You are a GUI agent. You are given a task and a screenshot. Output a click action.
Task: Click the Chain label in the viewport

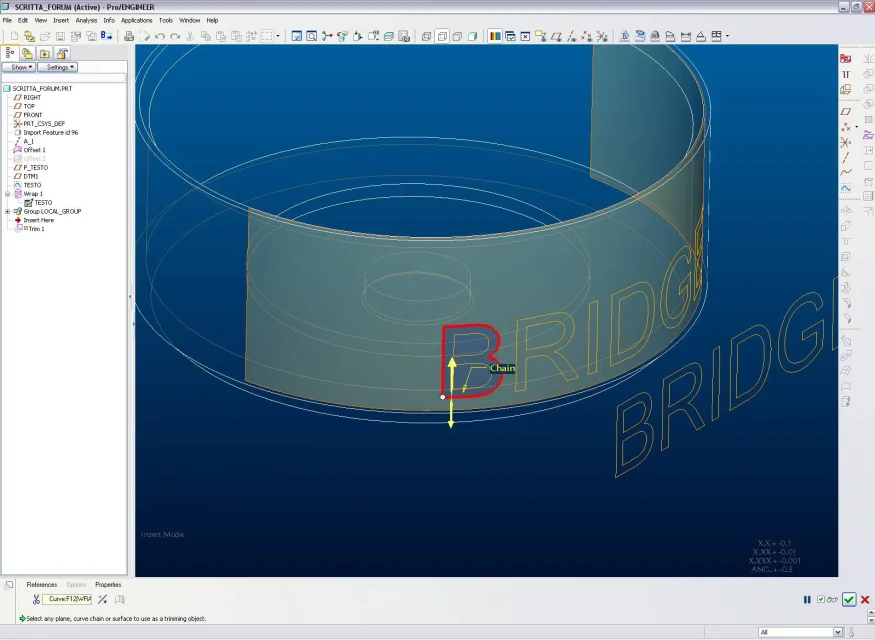(502, 368)
